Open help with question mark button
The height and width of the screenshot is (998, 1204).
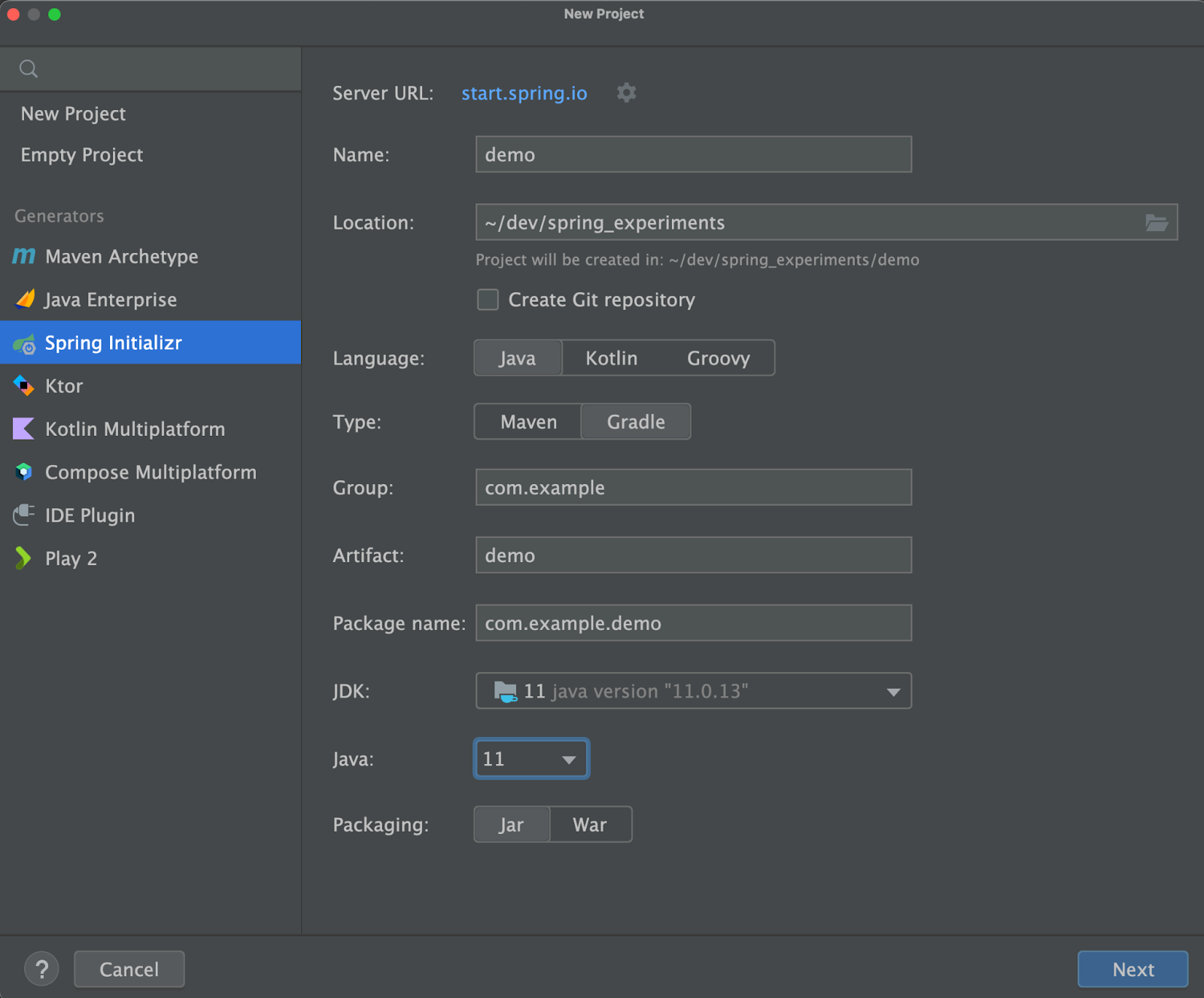pos(42,969)
